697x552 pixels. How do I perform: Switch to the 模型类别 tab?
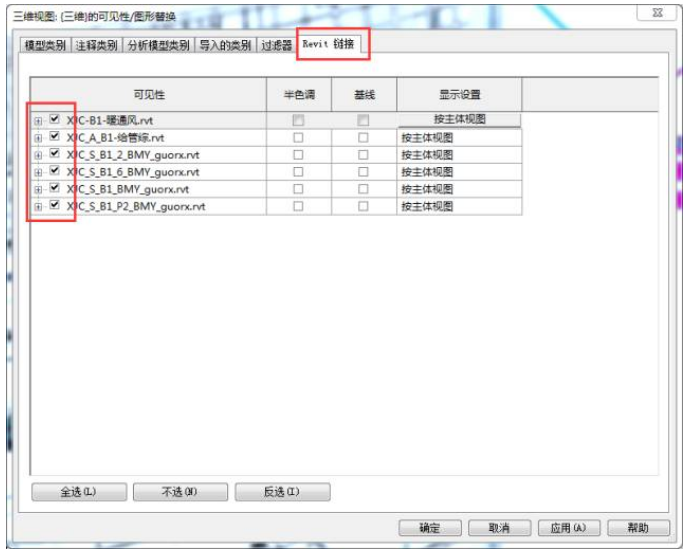point(46,46)
